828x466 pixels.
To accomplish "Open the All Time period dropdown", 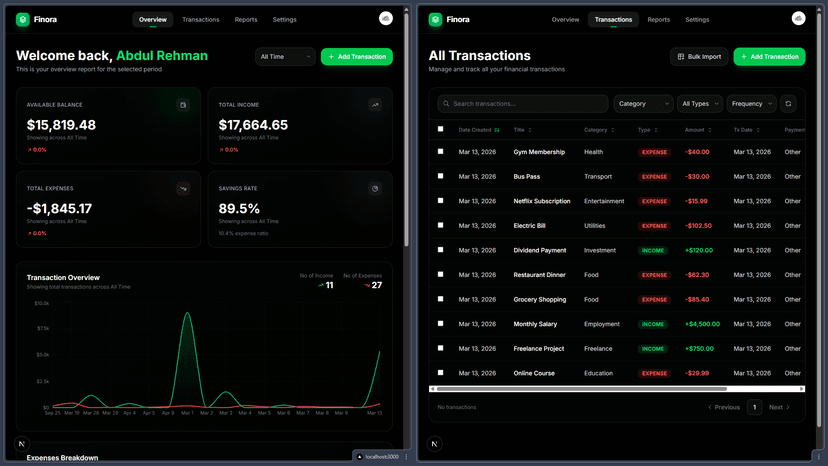I will click(x=285, y=57).
